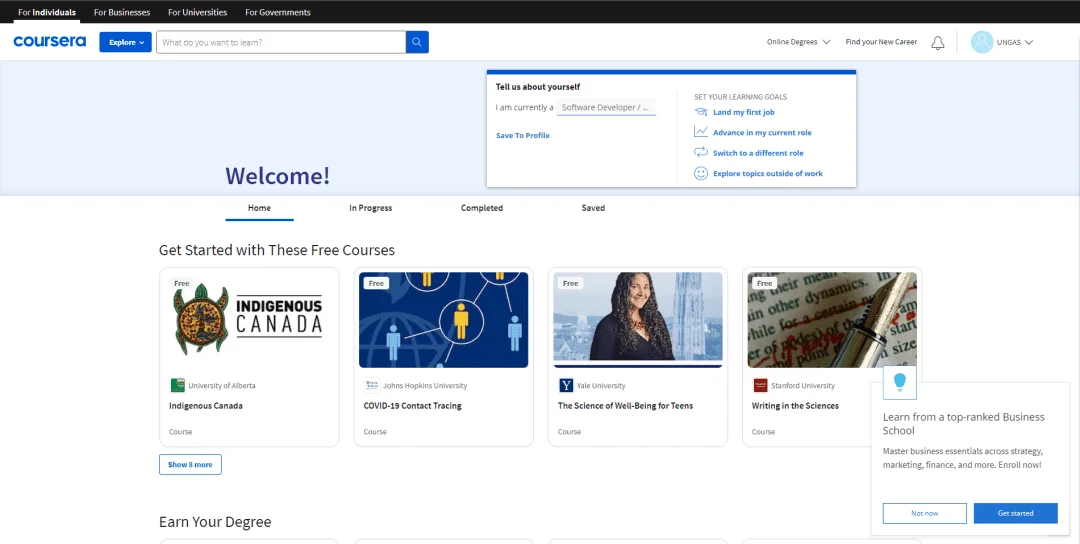Open the UNGAS account dropdown arrow
The width and height of the screenshot is (1080, 544).
point(1028,43)
